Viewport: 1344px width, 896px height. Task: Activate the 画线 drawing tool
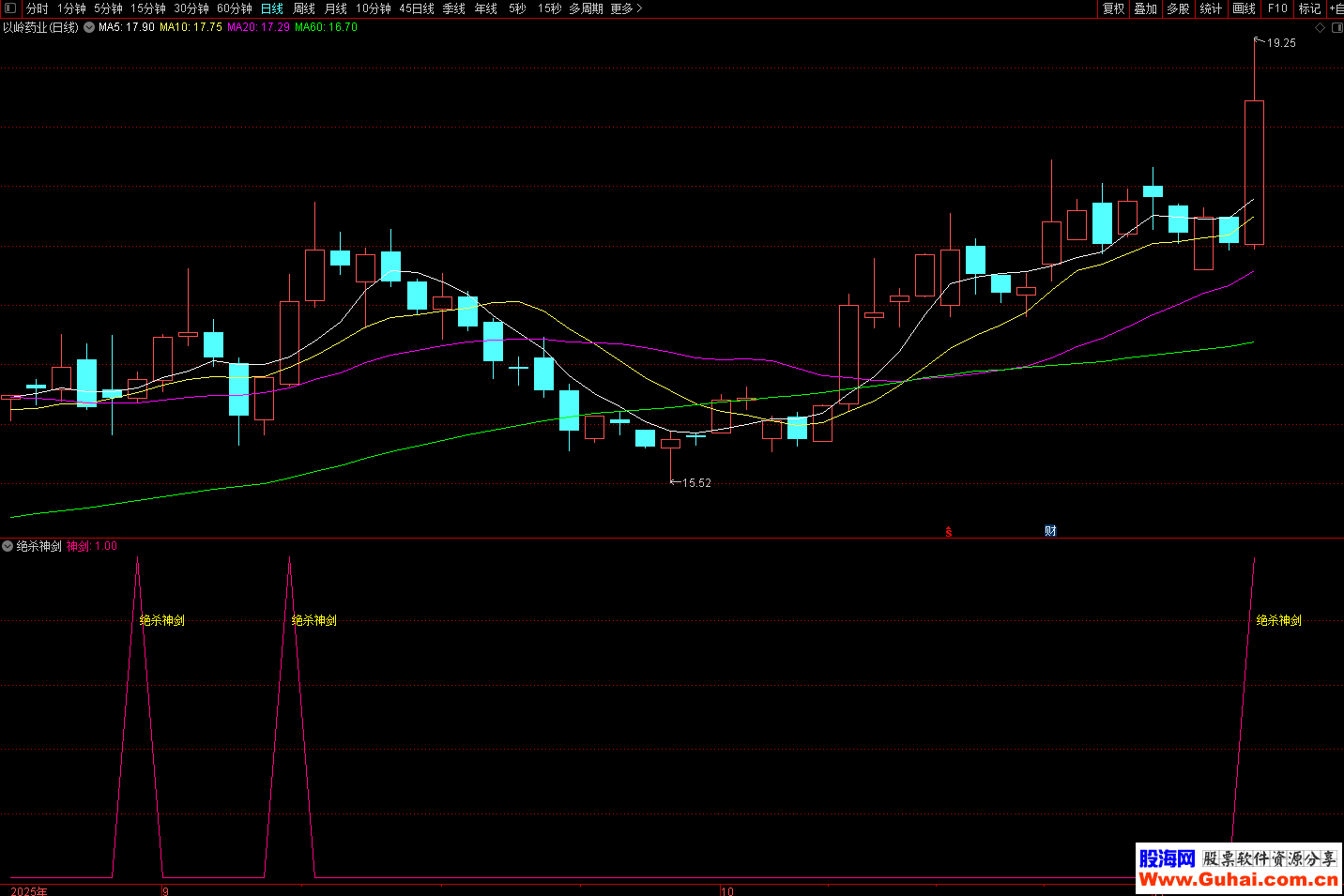click(x=1245, y=8)
